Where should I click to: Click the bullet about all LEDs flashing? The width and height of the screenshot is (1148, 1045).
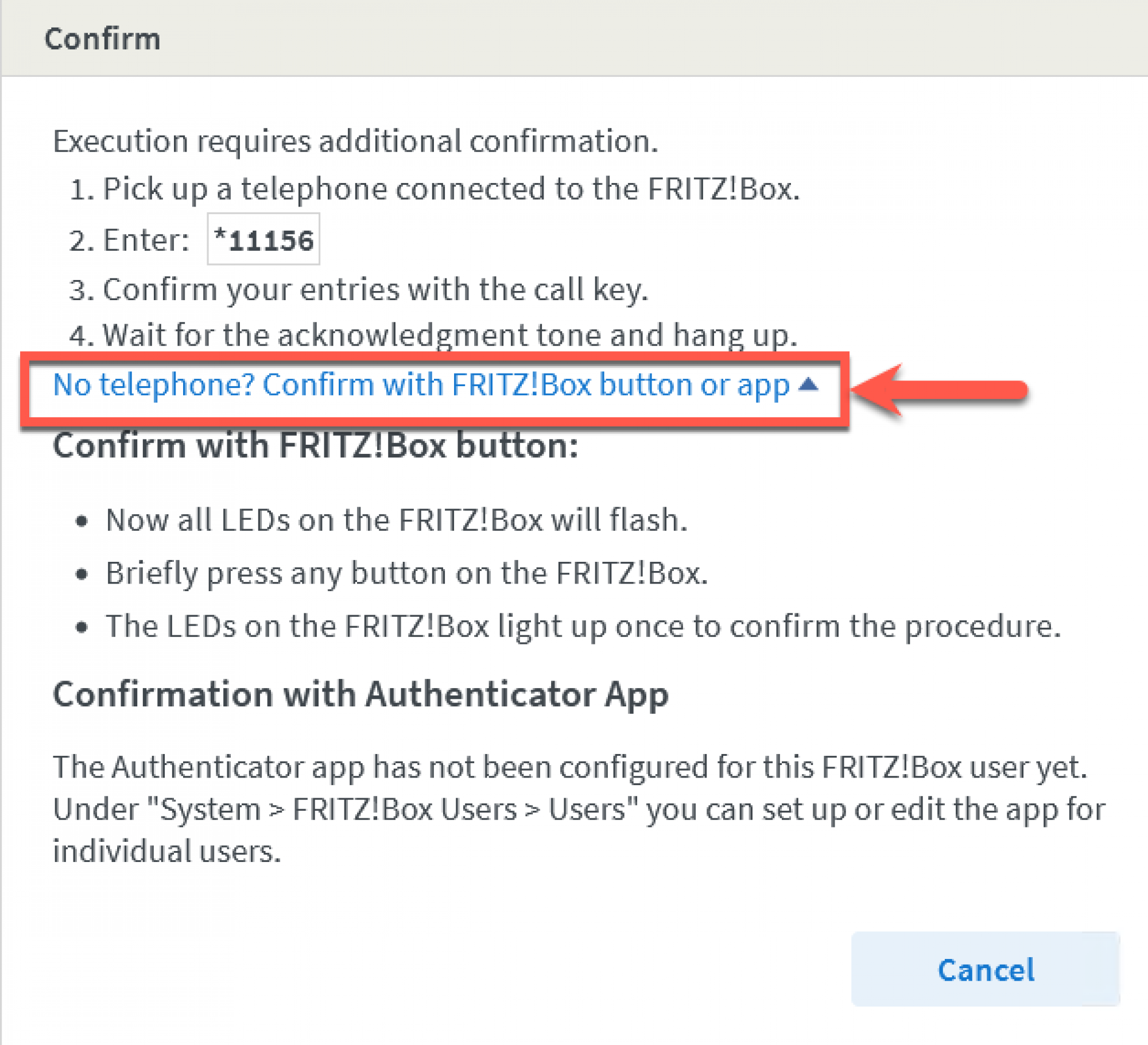click(396, 520)
